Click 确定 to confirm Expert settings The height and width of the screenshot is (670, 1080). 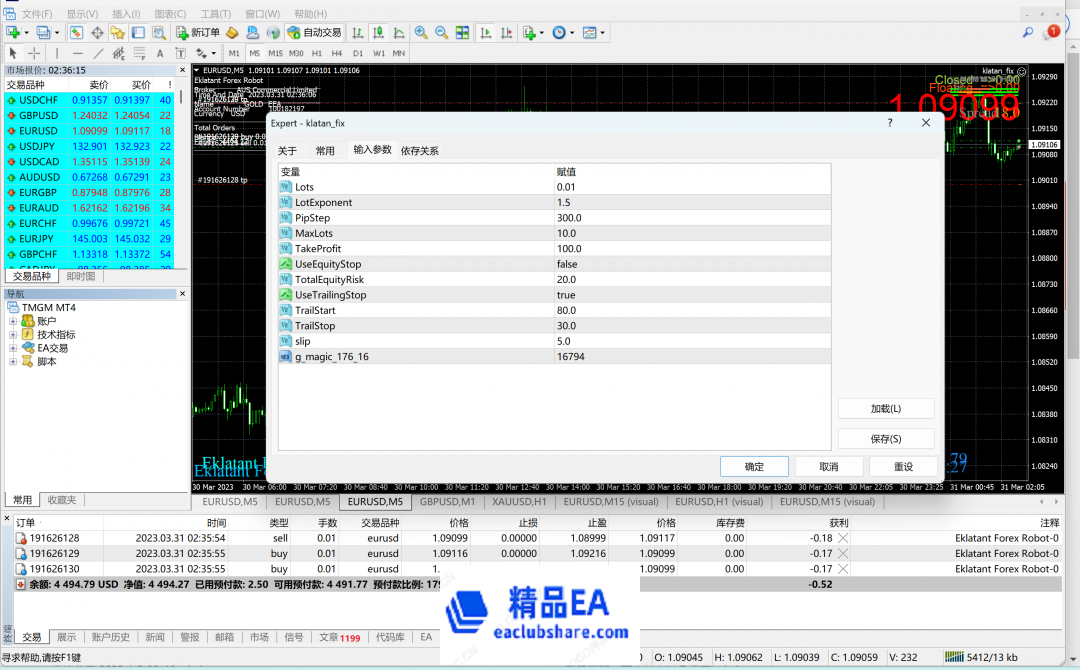[753, 466]
